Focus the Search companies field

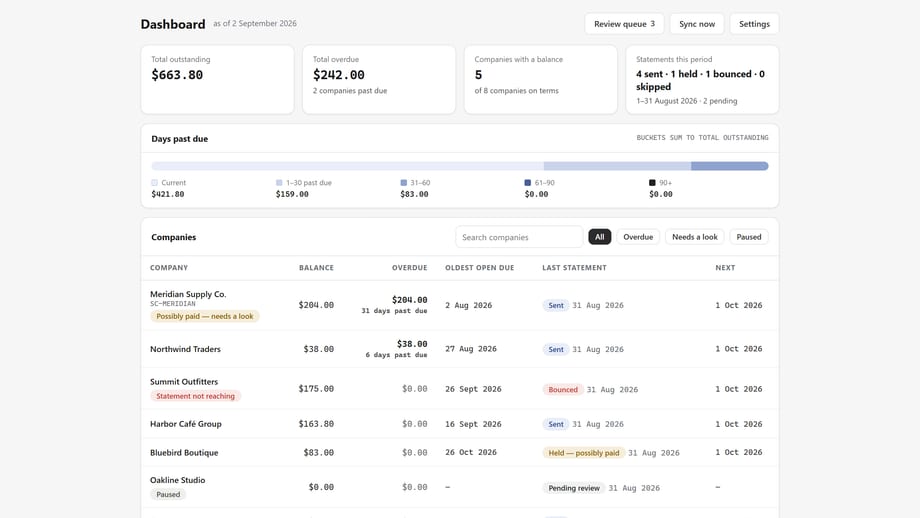(519, 237)
